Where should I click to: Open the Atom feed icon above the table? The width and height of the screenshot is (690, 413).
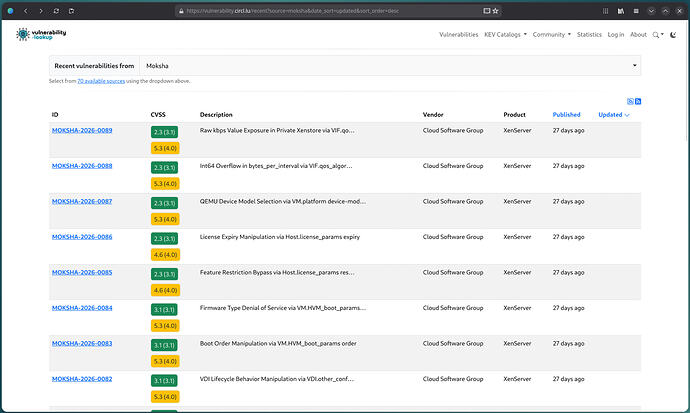pos(630,101)
